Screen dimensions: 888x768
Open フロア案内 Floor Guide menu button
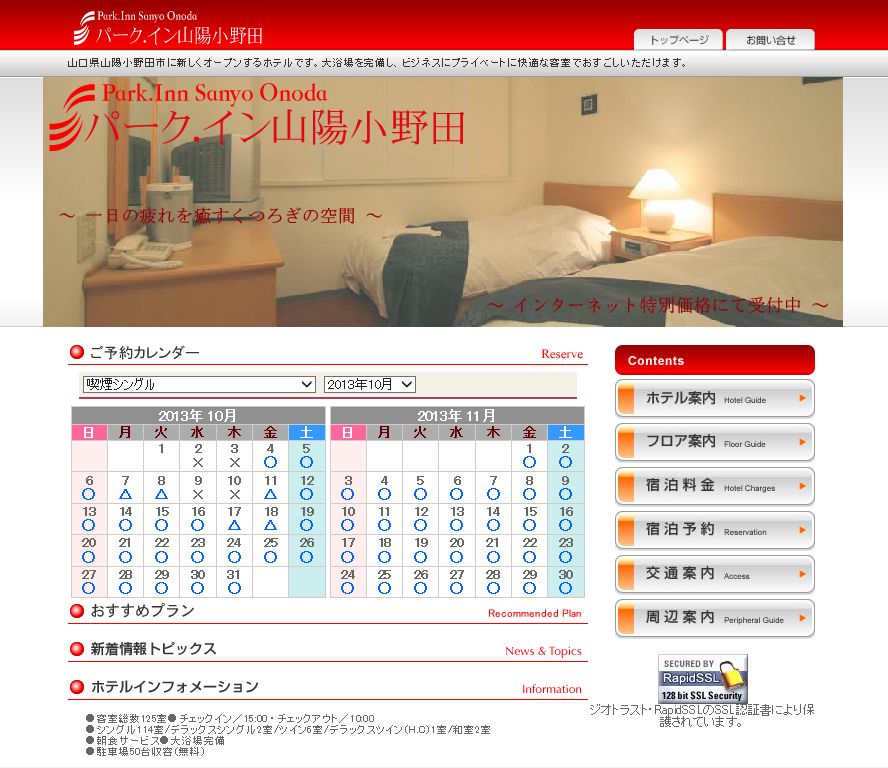715,442
